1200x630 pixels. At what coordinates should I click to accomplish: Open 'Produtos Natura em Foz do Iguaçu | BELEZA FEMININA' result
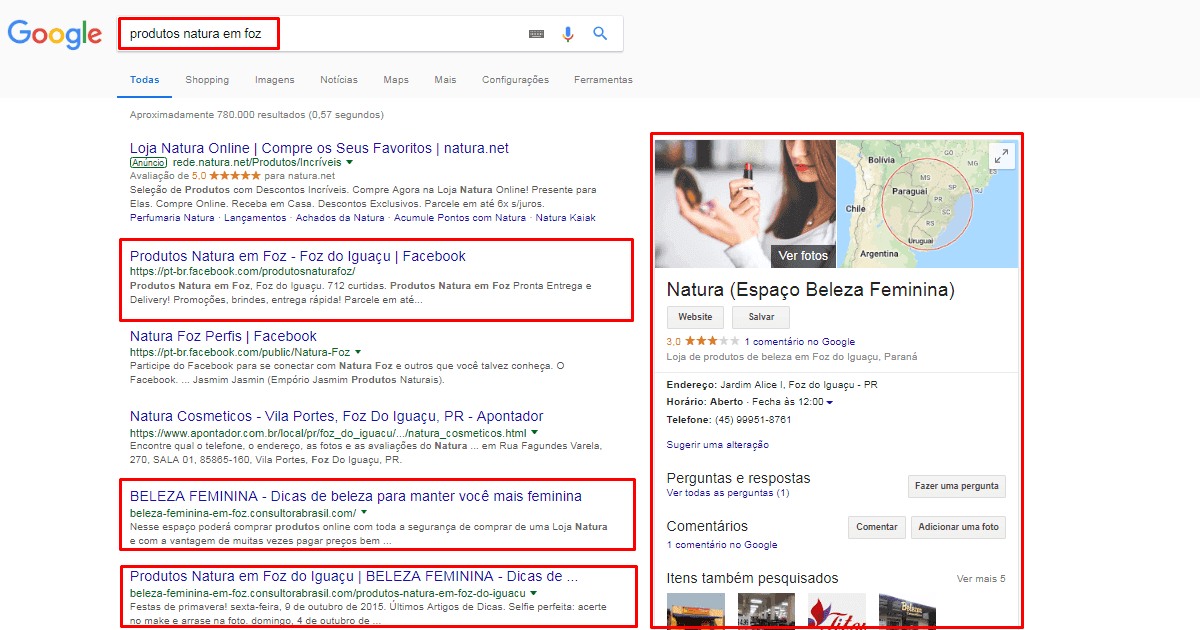(354, 576)
